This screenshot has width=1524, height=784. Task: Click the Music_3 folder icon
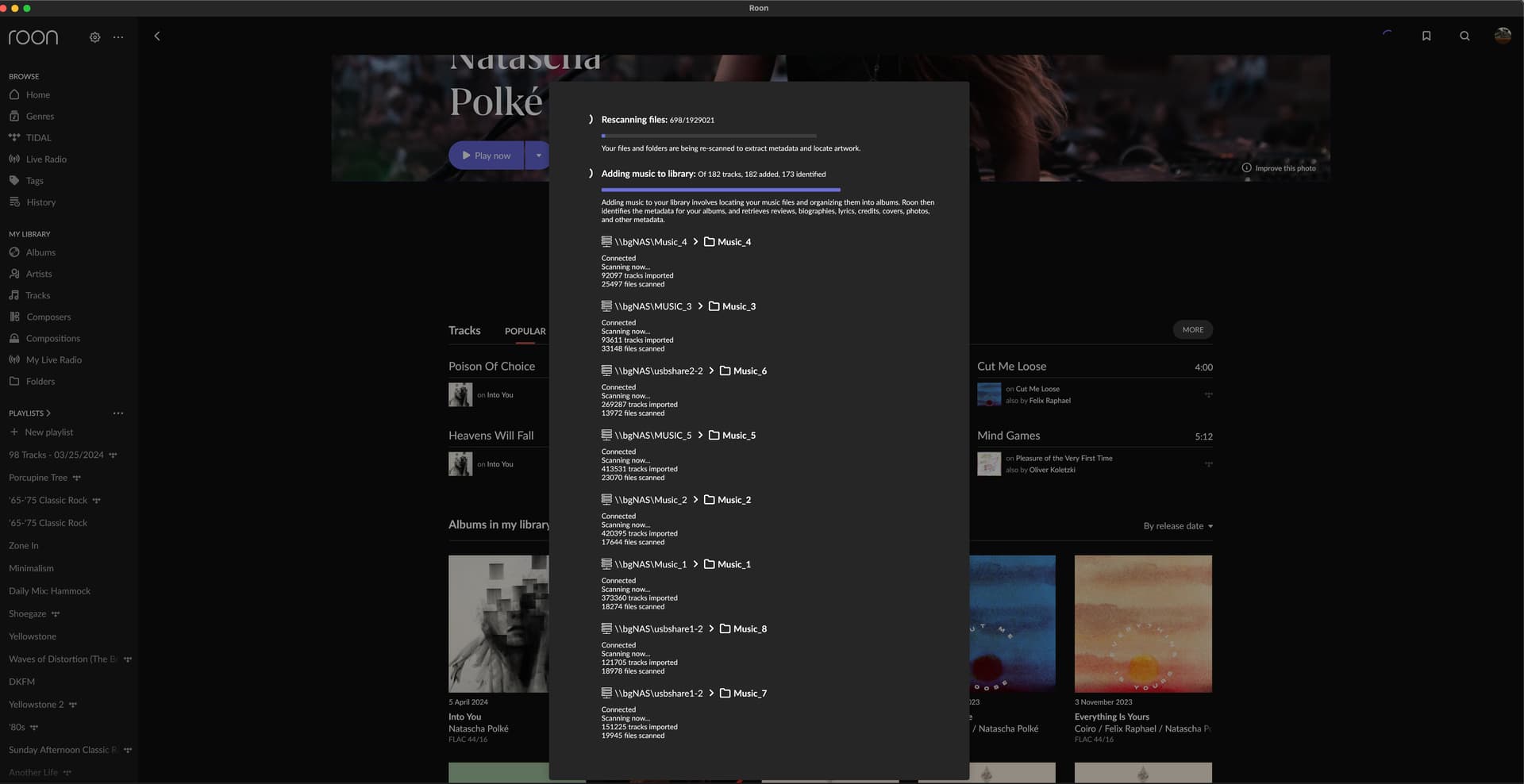pos(714,306)
